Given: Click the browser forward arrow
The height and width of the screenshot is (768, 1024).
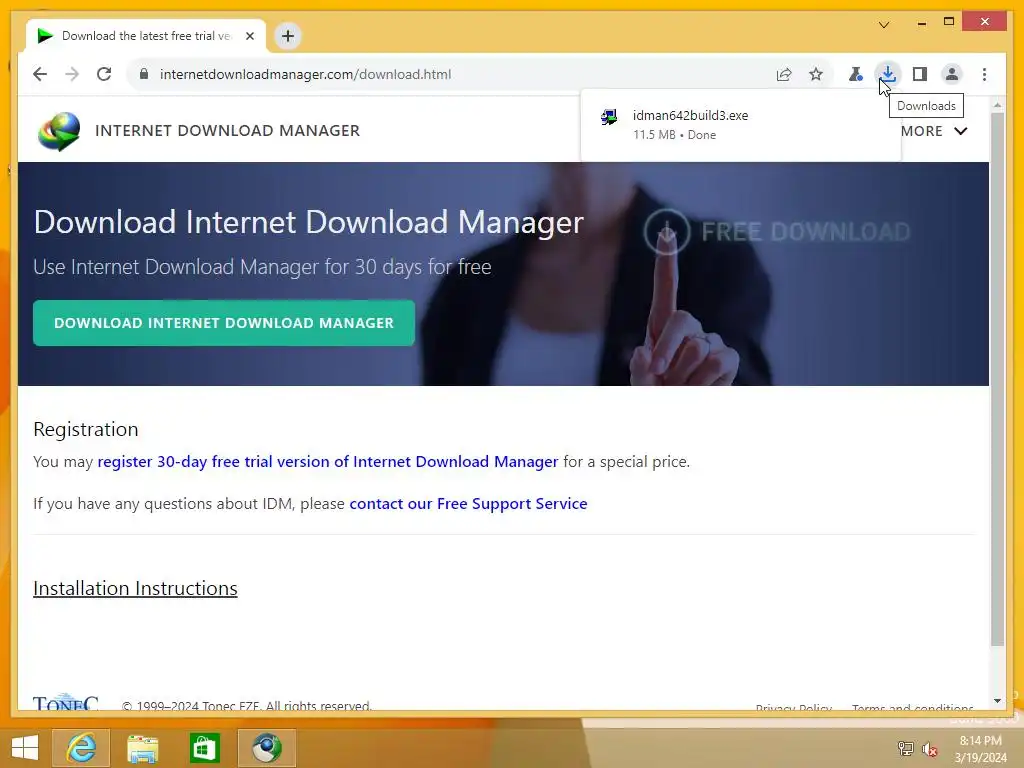Looking at the screenshot, I should coord(72,74).
